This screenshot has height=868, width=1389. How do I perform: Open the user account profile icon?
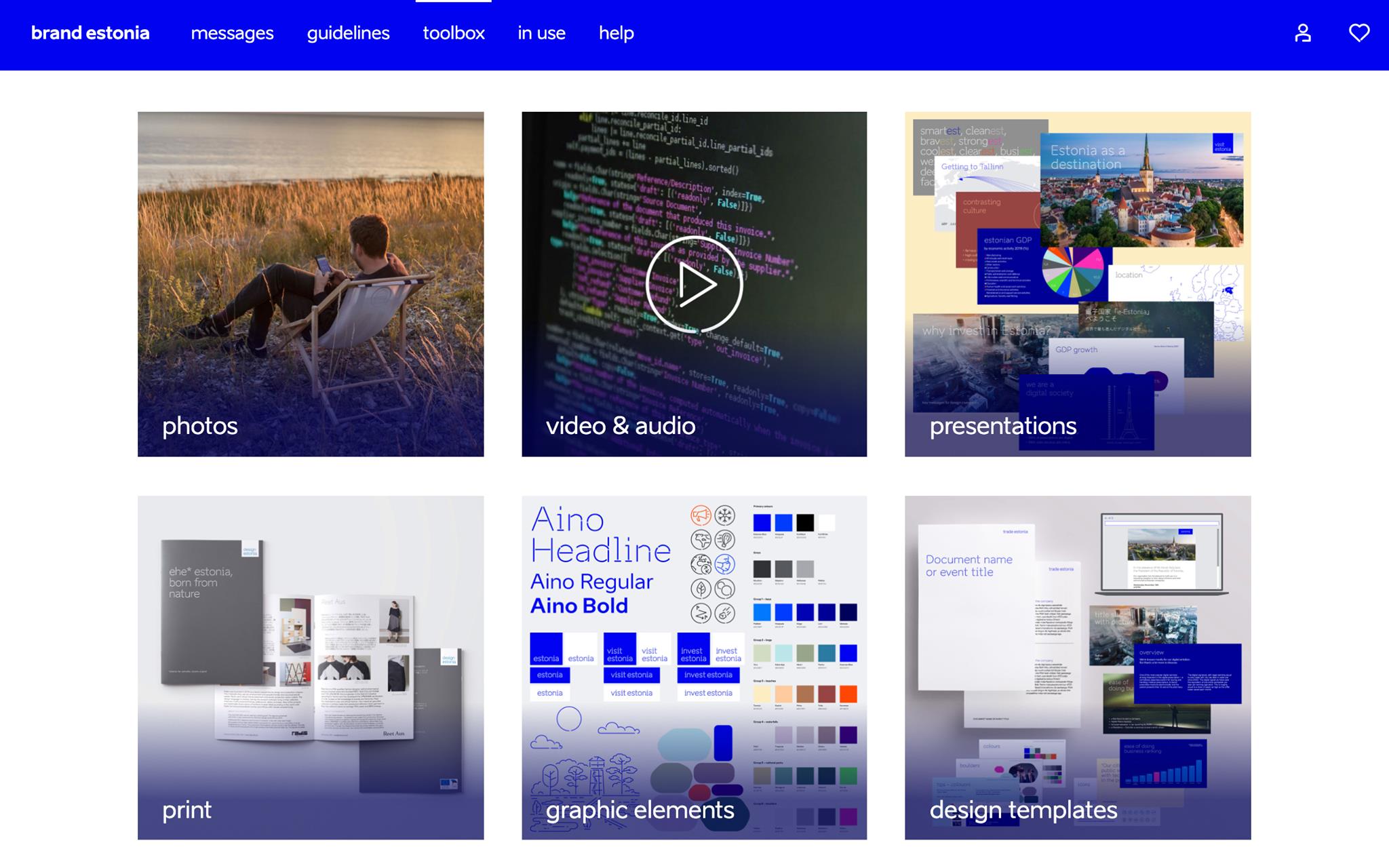(x=1303, y=33)
